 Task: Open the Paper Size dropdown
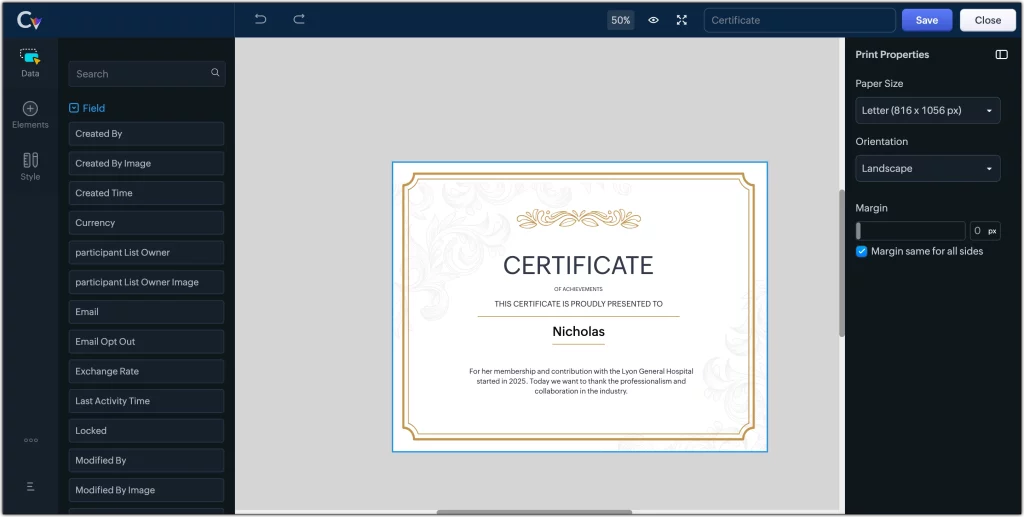coord(927,111)
